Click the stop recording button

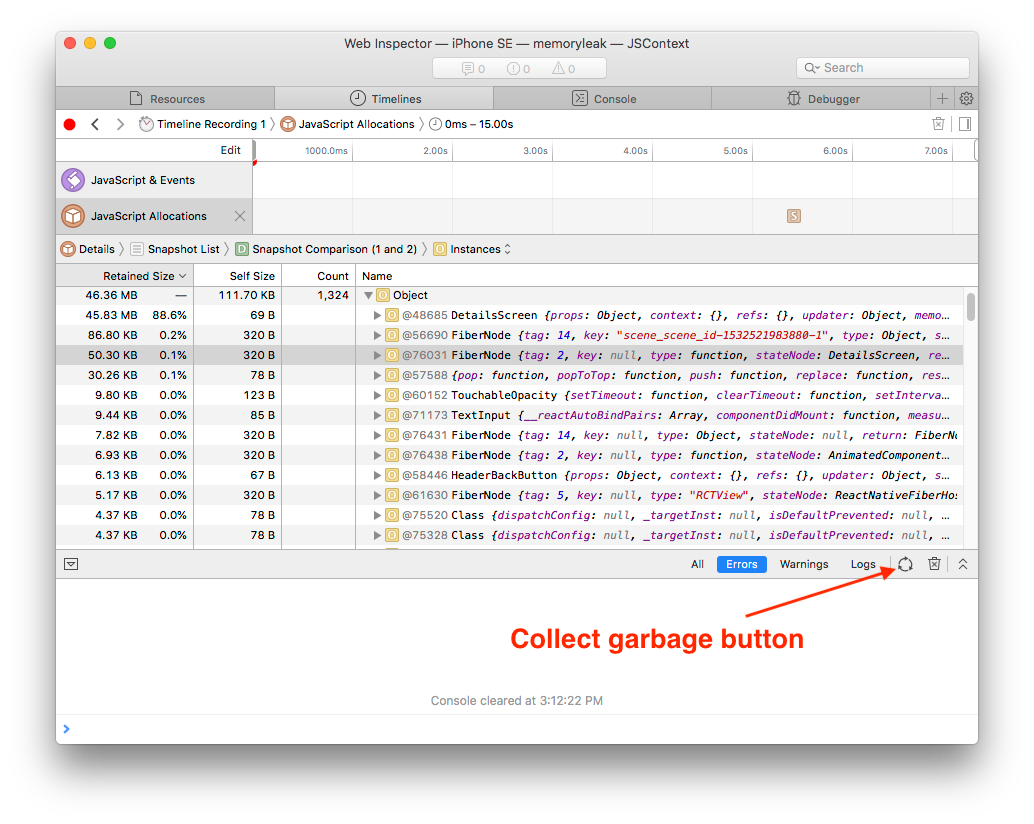pos(68,123)
